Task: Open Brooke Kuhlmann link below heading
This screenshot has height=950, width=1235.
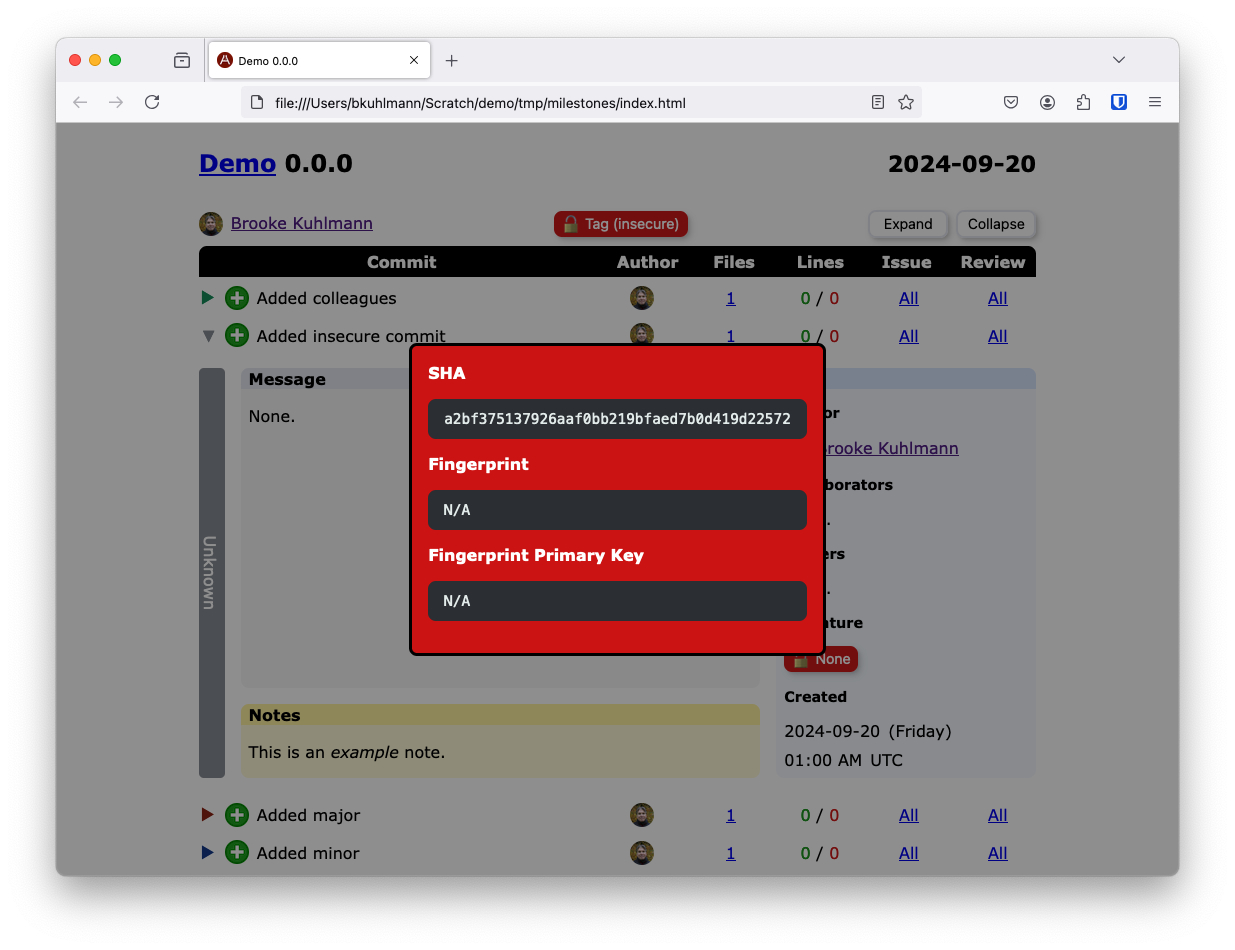Action: point(302,223)
